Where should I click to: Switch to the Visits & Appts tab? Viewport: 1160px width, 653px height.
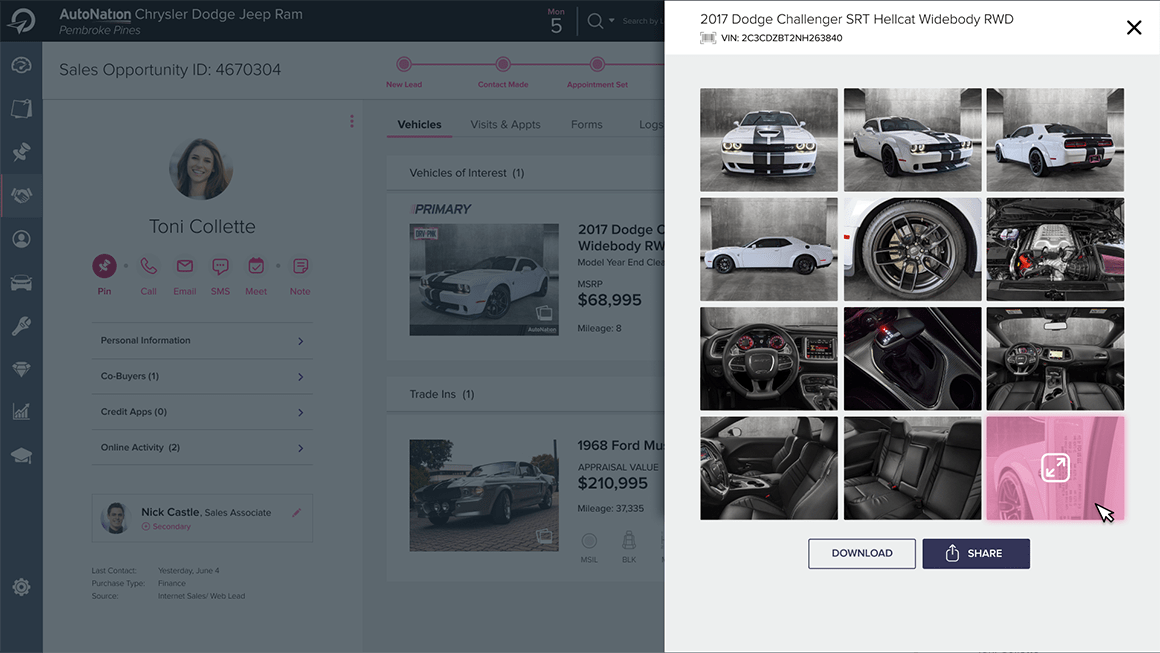point(505,124)
